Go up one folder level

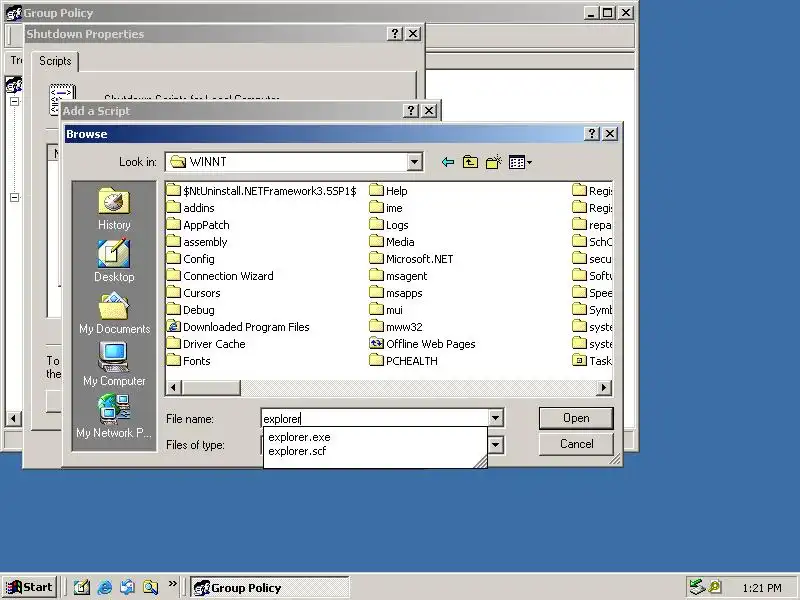tap(470, 162)
